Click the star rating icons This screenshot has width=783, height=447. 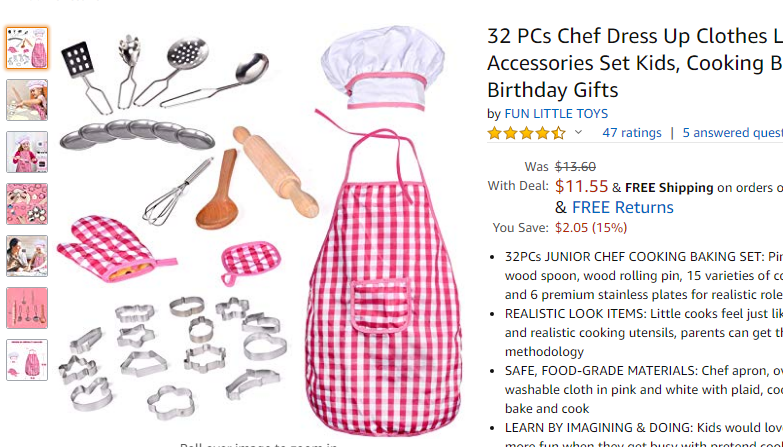527,133
